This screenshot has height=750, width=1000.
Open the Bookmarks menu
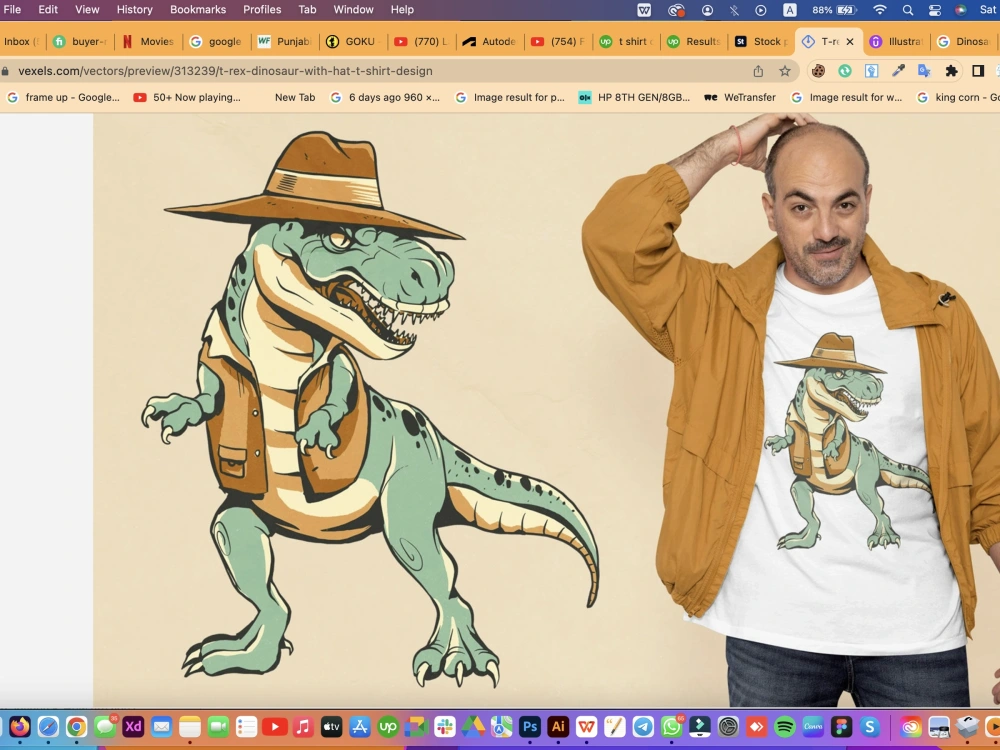(198, 10)
